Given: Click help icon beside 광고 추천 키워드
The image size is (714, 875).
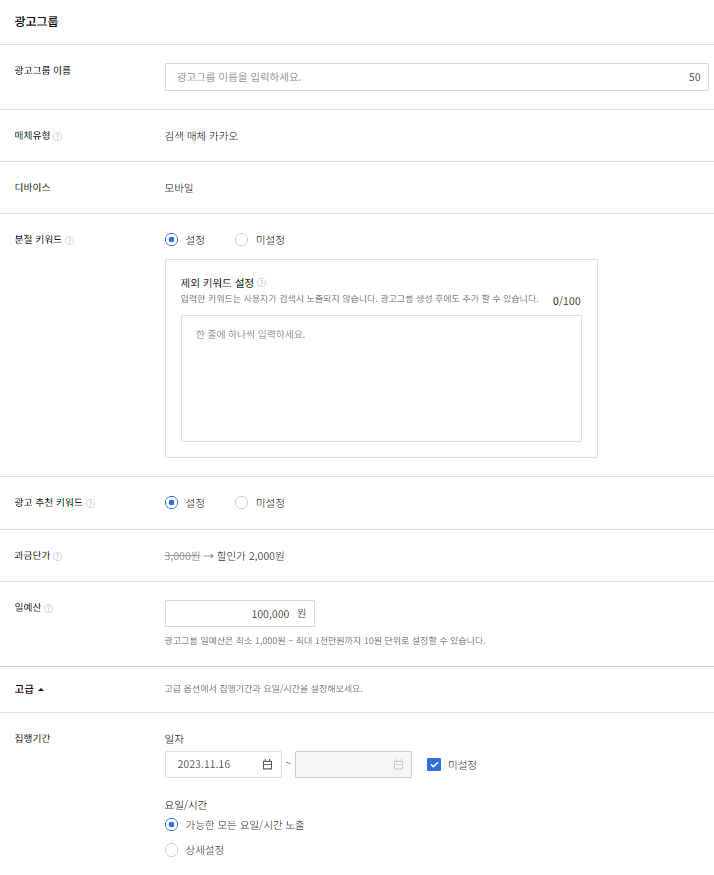Looking at the screenshot, I should coord(90,503).
